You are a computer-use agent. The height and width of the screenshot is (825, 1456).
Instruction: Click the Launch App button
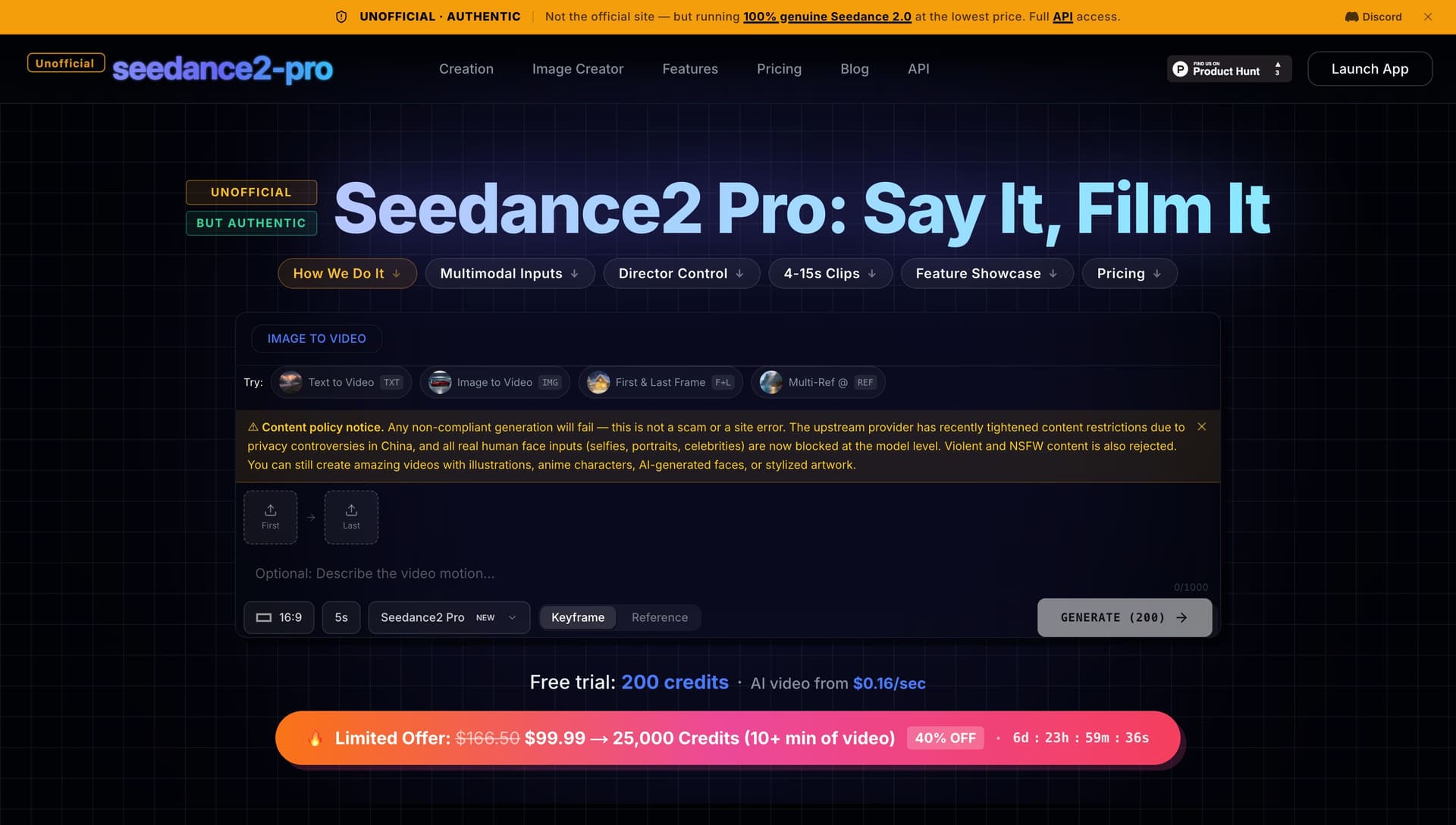point(1370,68)
